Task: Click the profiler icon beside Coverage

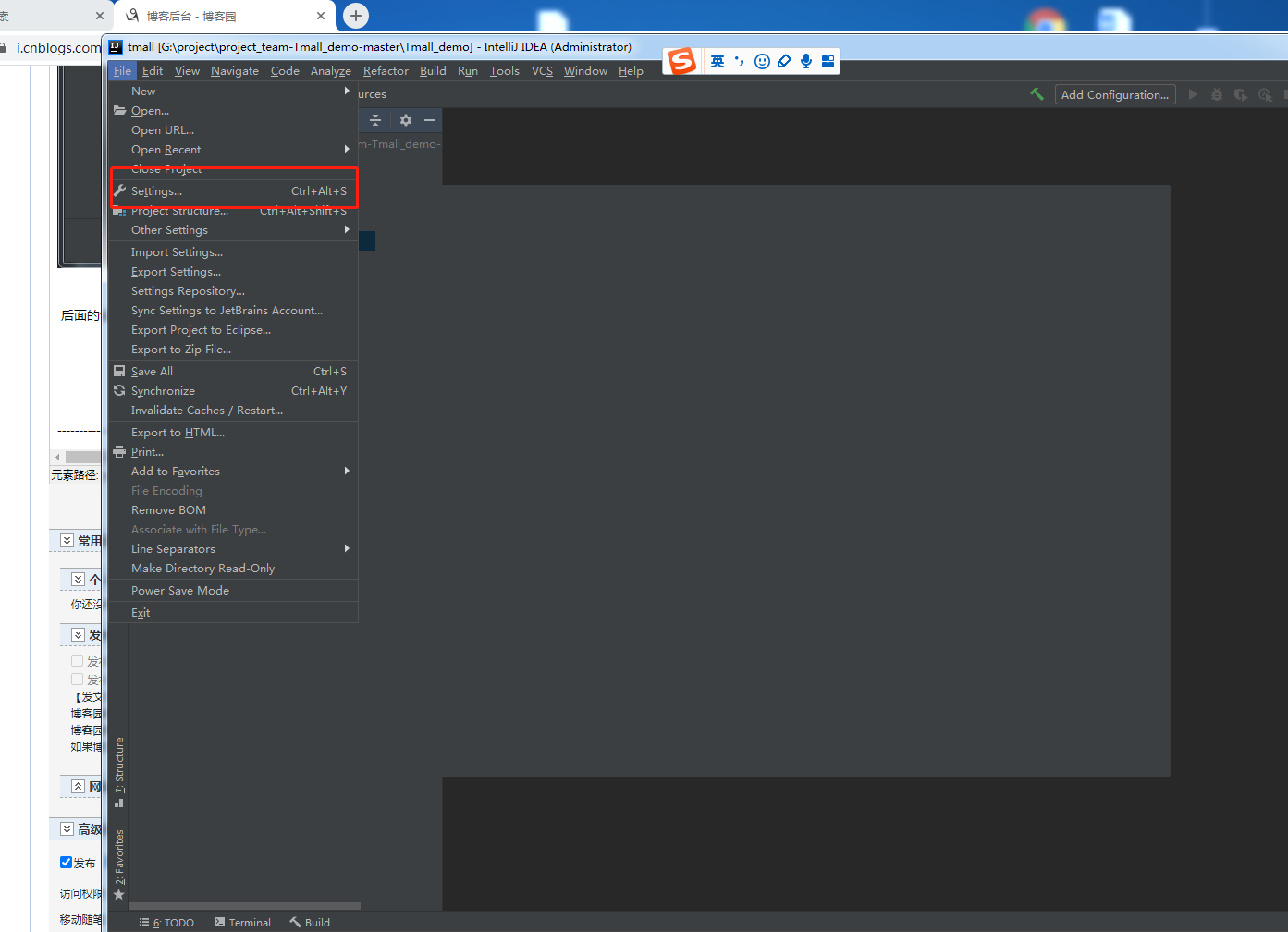Action: pos(1265,94)
